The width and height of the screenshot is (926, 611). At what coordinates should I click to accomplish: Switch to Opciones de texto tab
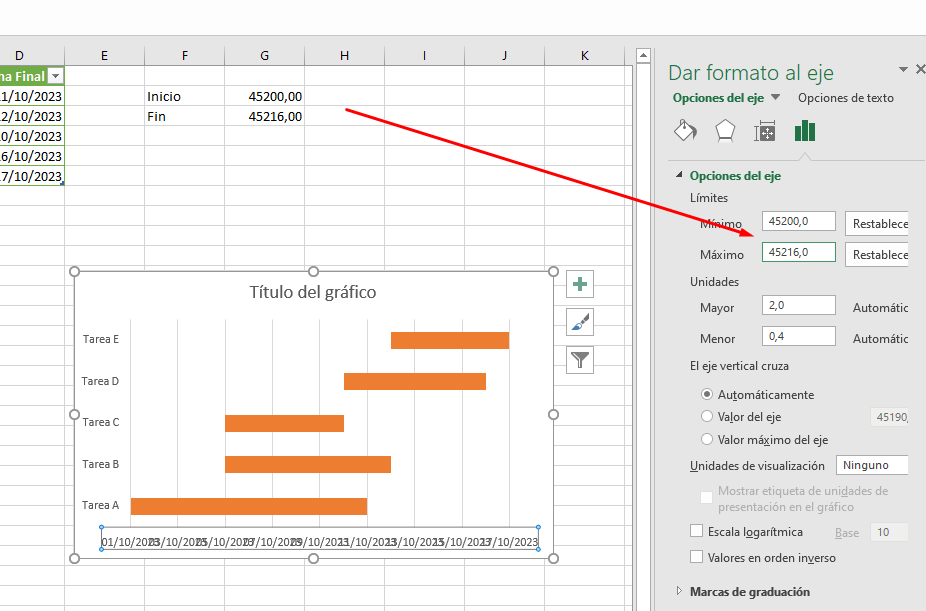(x=845, y=98)
